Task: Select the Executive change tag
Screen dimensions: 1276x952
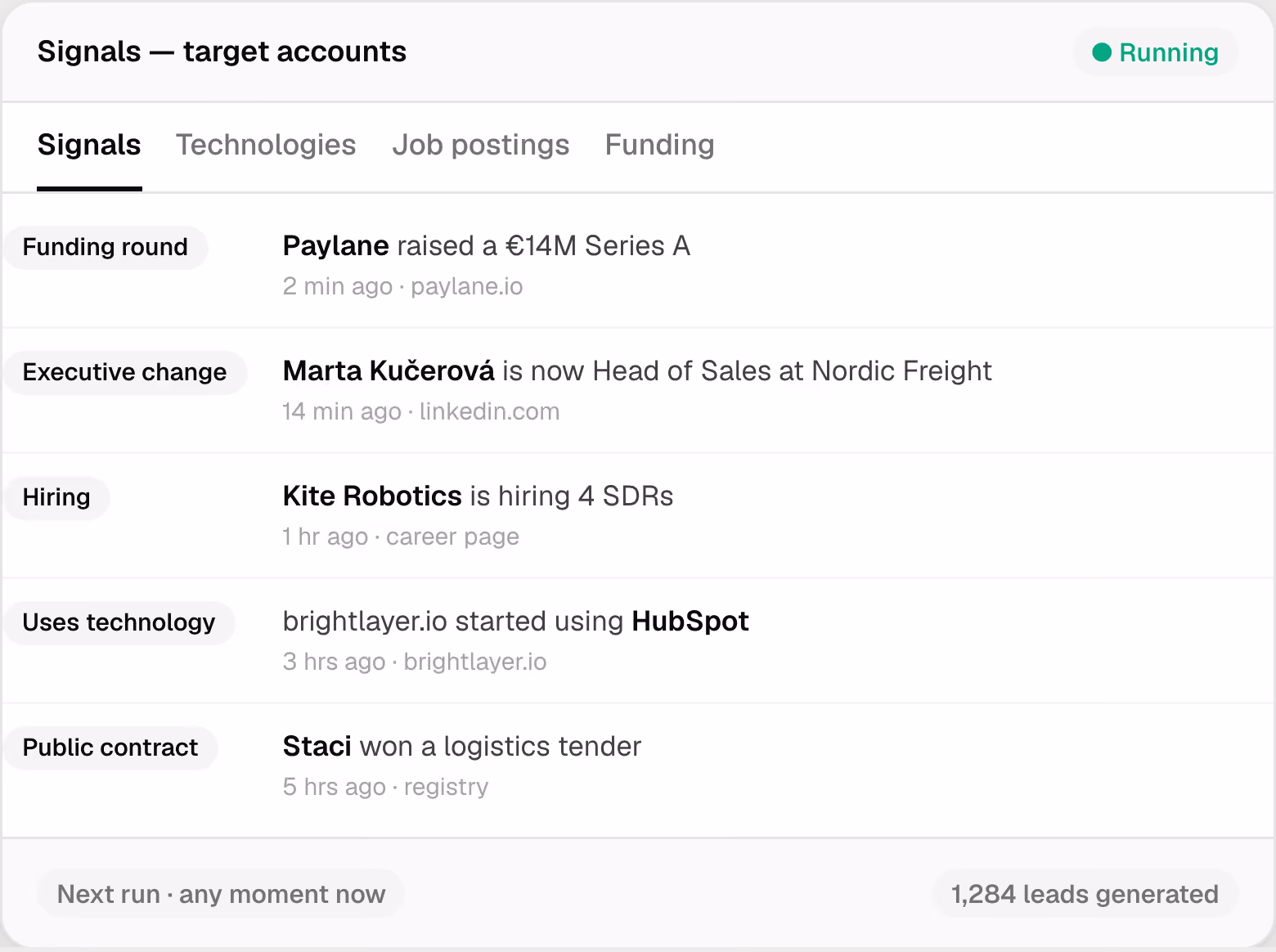Action: (124, 372)
